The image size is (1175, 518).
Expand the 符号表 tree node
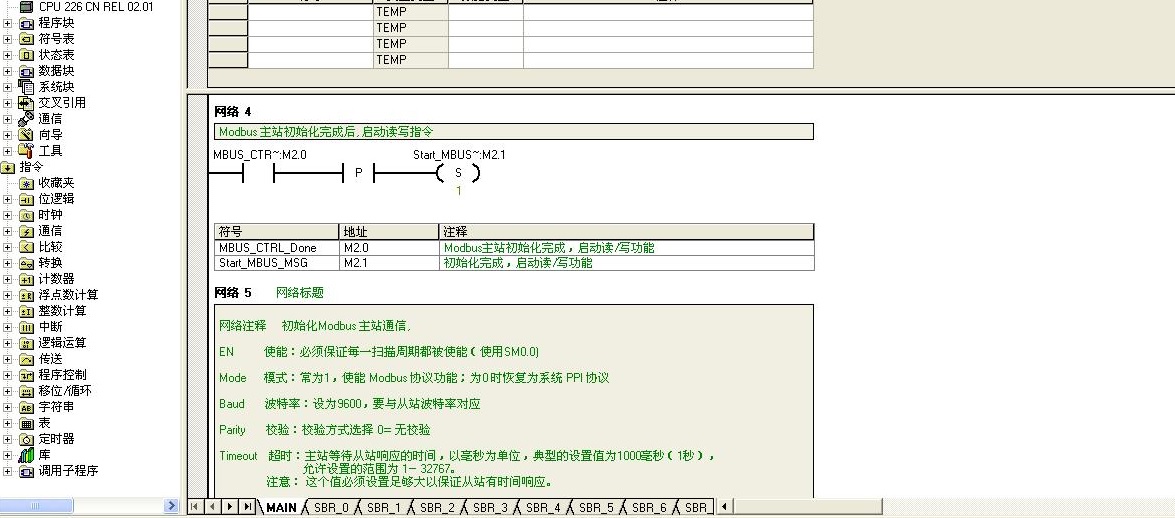(x=7, y=39)
